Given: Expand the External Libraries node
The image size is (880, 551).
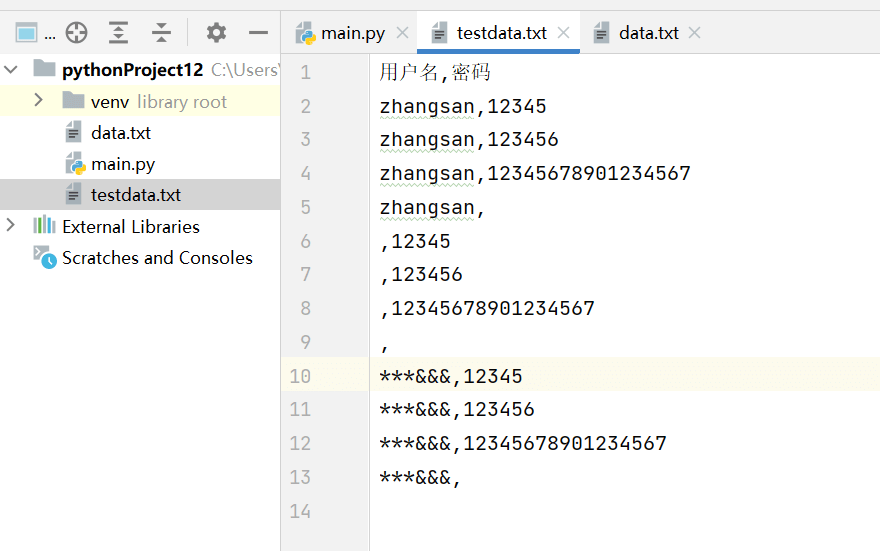Looking at the screenshot, I should tap(12, 226).
